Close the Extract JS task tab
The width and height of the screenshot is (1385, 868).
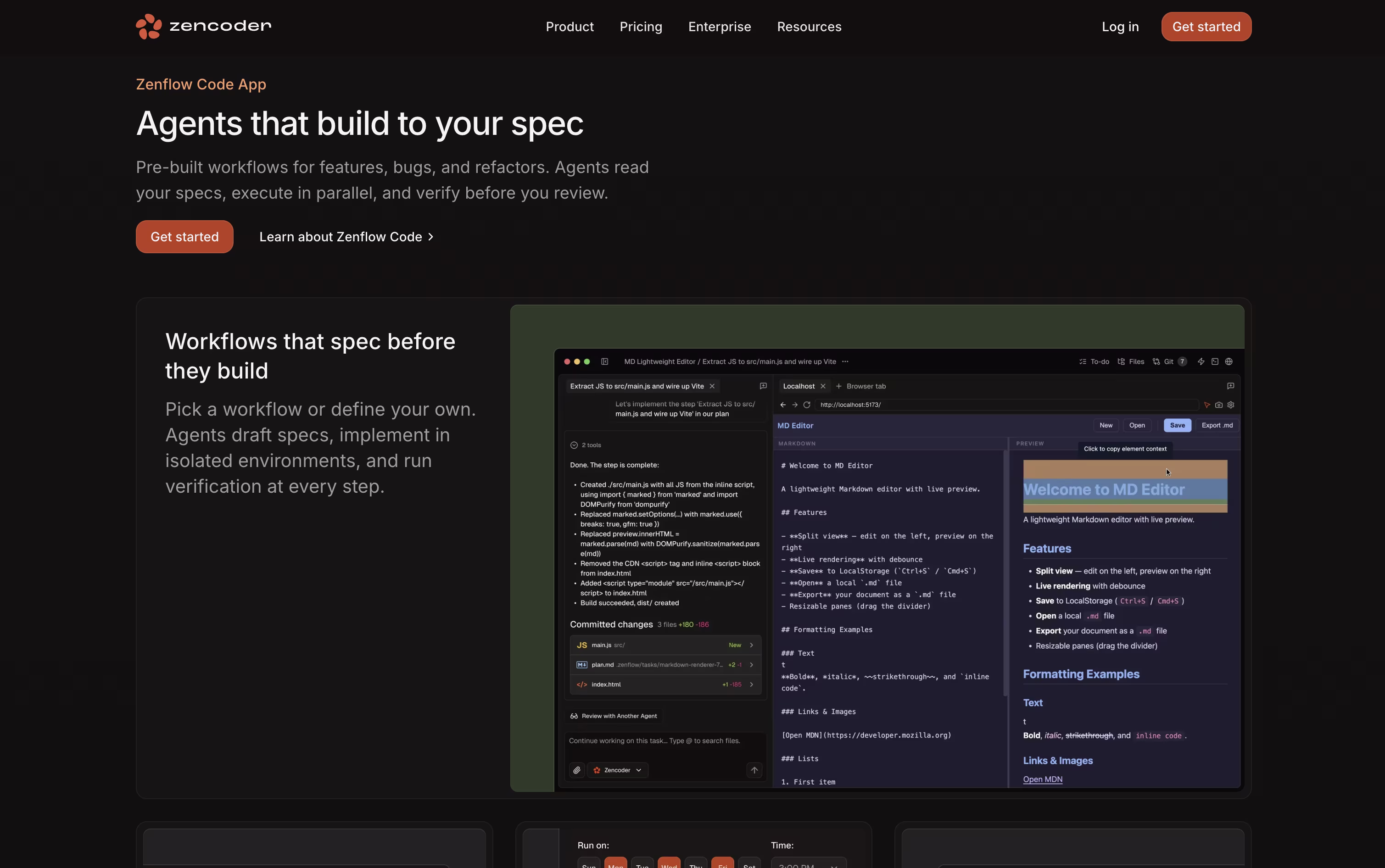click(712, 386)
